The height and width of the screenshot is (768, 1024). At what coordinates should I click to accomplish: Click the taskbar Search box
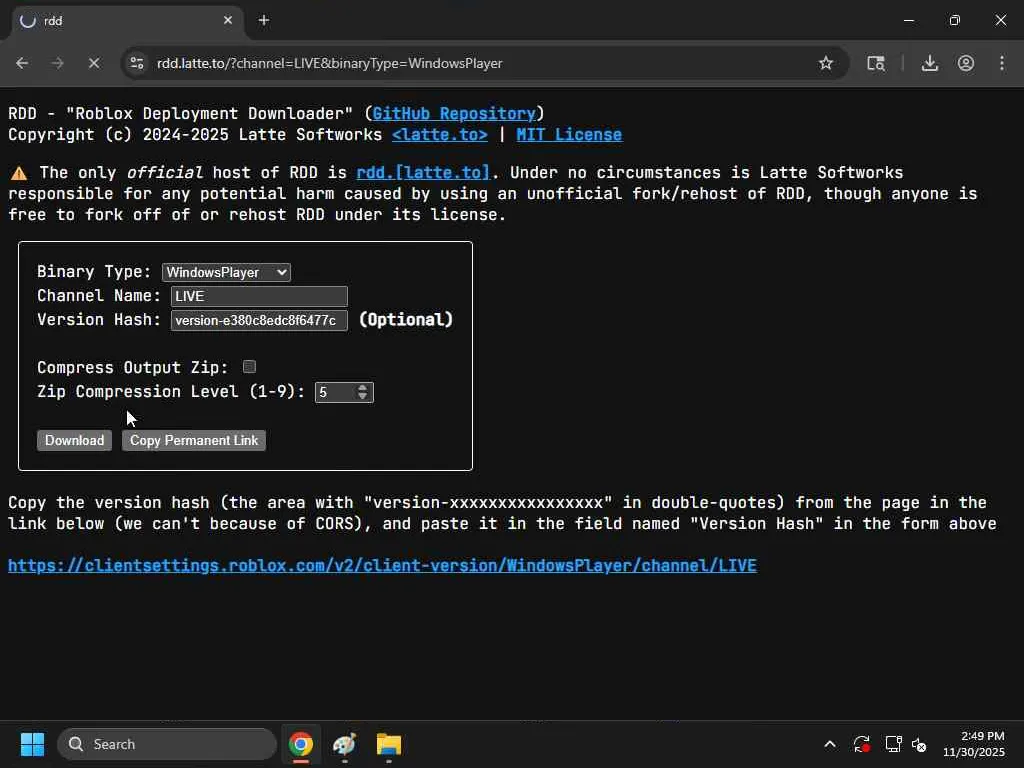pyautogui.click(x=167, y=744)
